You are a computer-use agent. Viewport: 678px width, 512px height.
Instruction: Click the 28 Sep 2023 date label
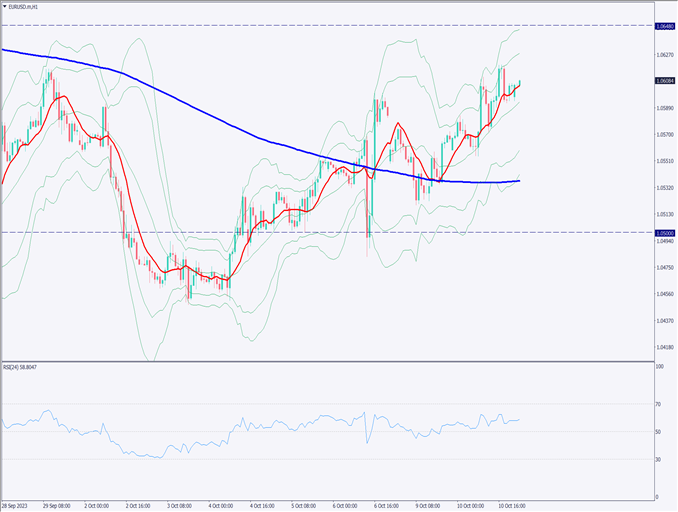[17, 506]
